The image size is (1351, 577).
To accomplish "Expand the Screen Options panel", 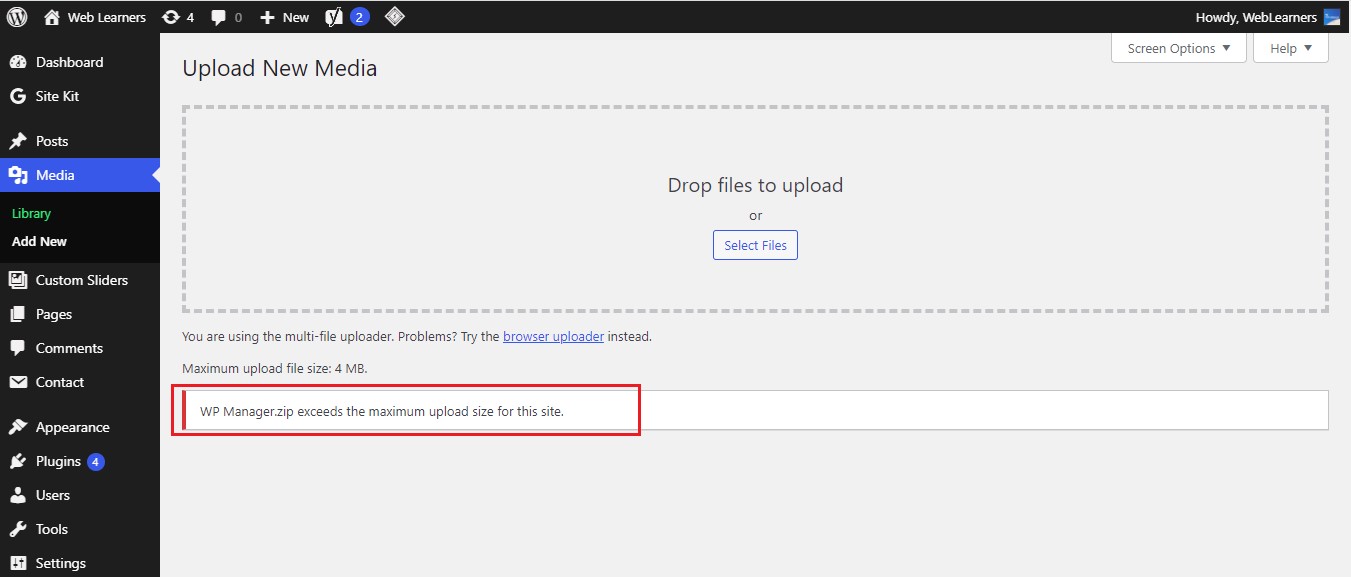I will (1178, 47).
